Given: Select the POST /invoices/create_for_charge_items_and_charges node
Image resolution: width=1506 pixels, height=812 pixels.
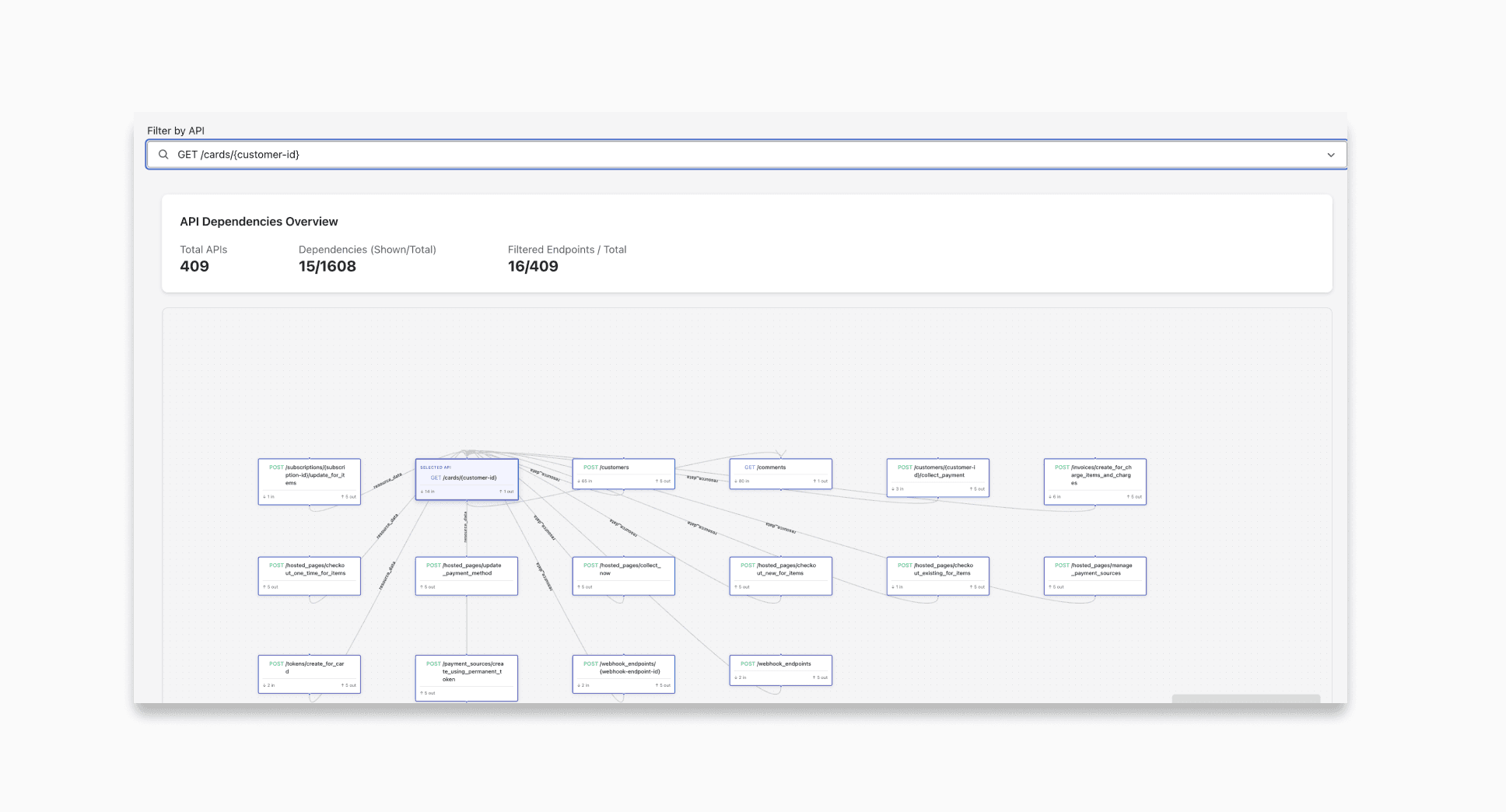Looking at the screenshot, I should (1094, 481).
